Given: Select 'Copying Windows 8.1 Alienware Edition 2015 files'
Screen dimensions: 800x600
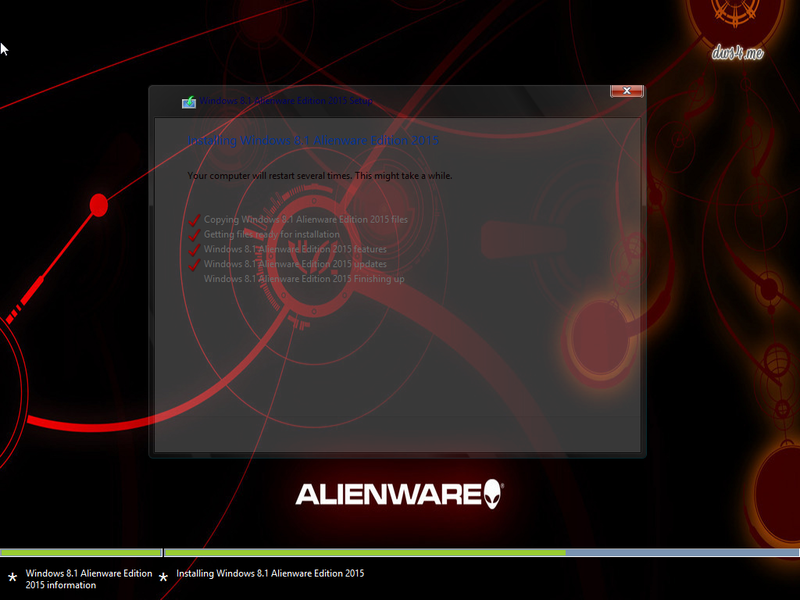Looking at the screenshot, I should click(x=306, y=219).
